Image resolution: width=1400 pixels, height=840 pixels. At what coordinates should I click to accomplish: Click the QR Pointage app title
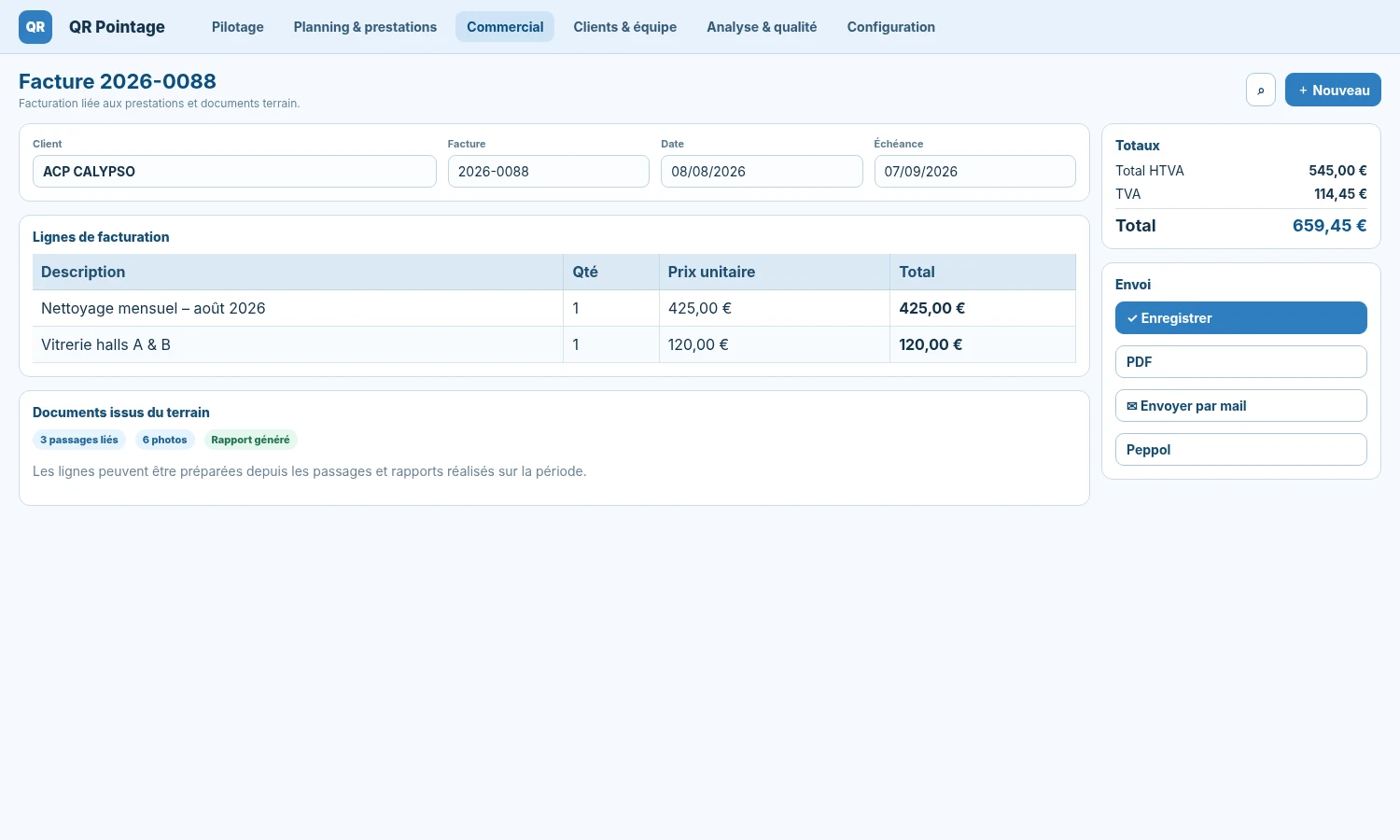(117, 27)
